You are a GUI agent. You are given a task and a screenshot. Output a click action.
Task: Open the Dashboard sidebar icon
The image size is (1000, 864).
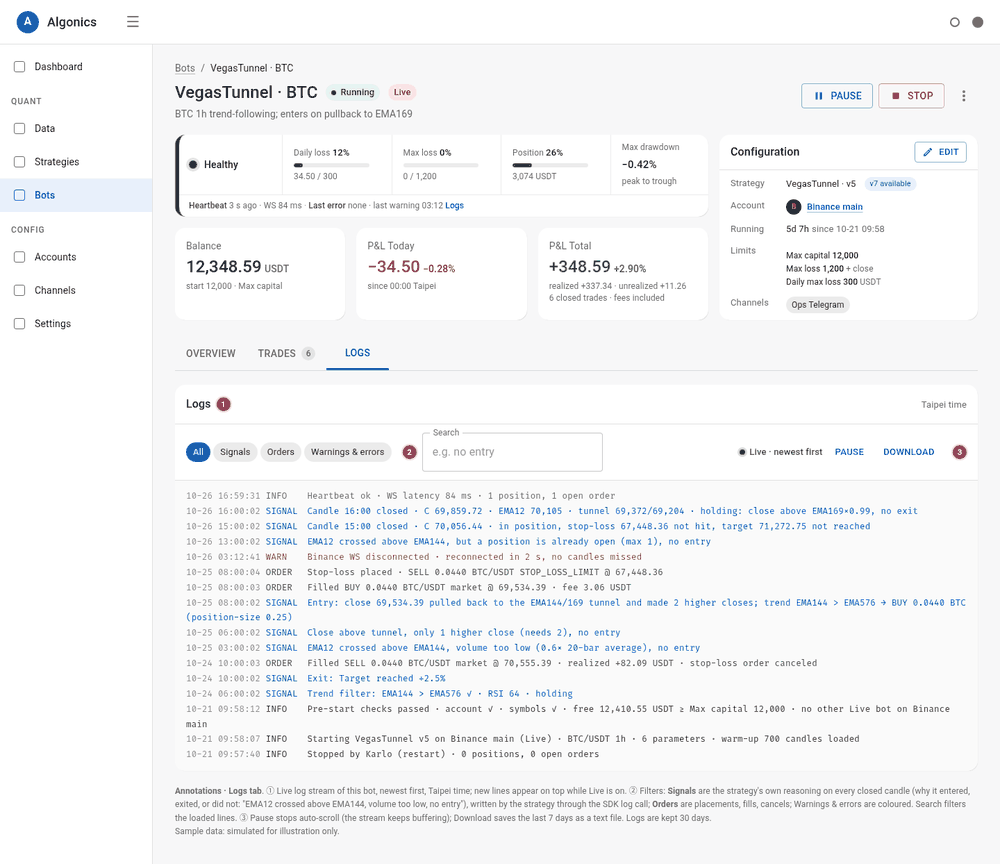point(20,67)
